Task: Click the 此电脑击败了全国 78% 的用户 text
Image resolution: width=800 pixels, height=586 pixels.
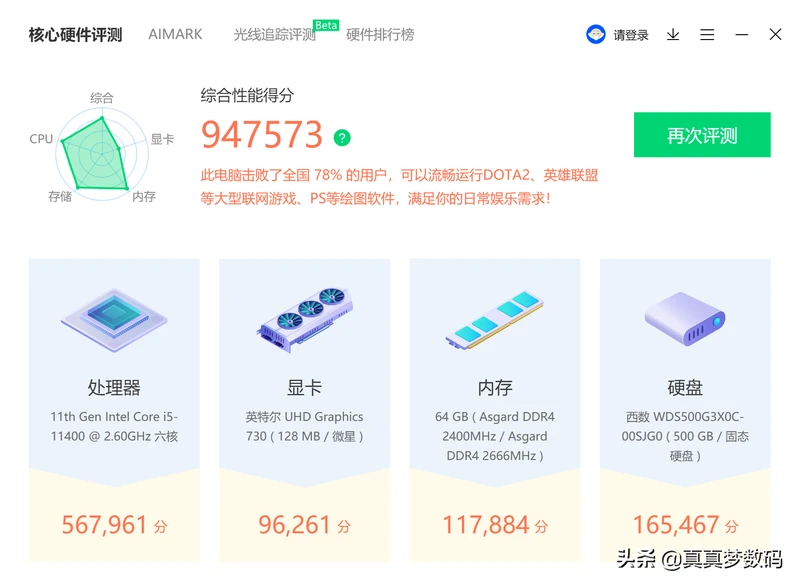Action: coord(293,175)
